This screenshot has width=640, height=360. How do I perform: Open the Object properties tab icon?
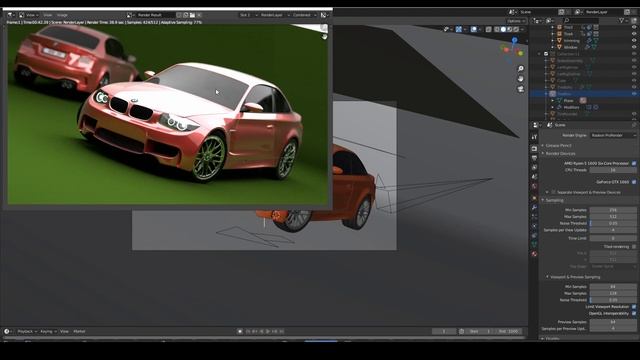pyautogui.click(x=534, y=198)
